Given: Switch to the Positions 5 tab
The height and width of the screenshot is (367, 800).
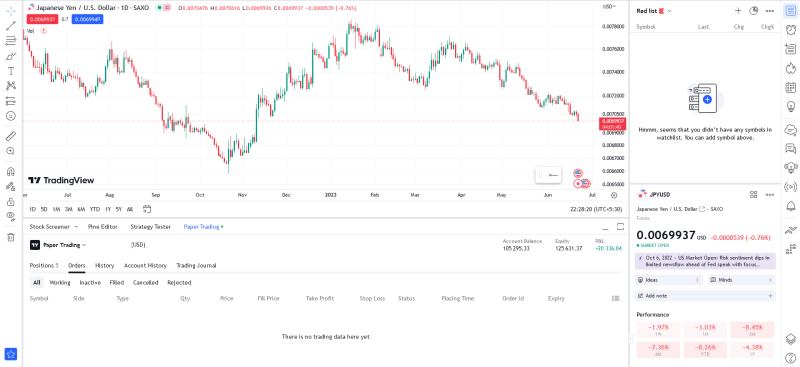Looking at the screenshot, I should click(44, 265).
